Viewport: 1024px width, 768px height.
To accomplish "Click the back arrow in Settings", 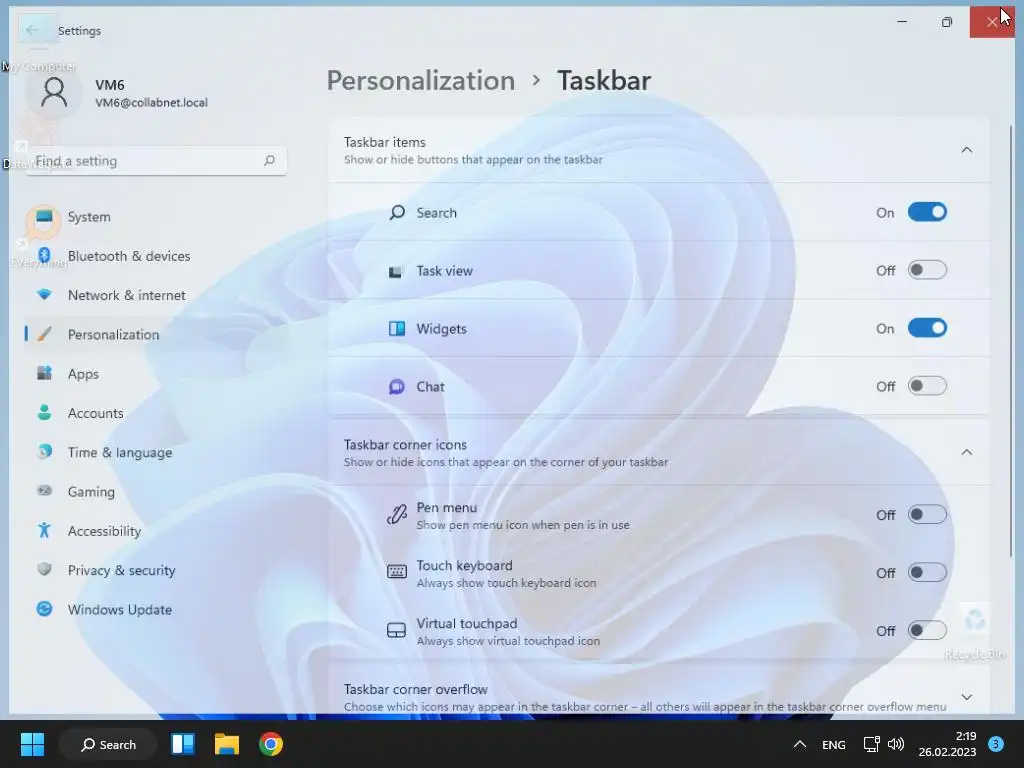I will tap(33, 30).
